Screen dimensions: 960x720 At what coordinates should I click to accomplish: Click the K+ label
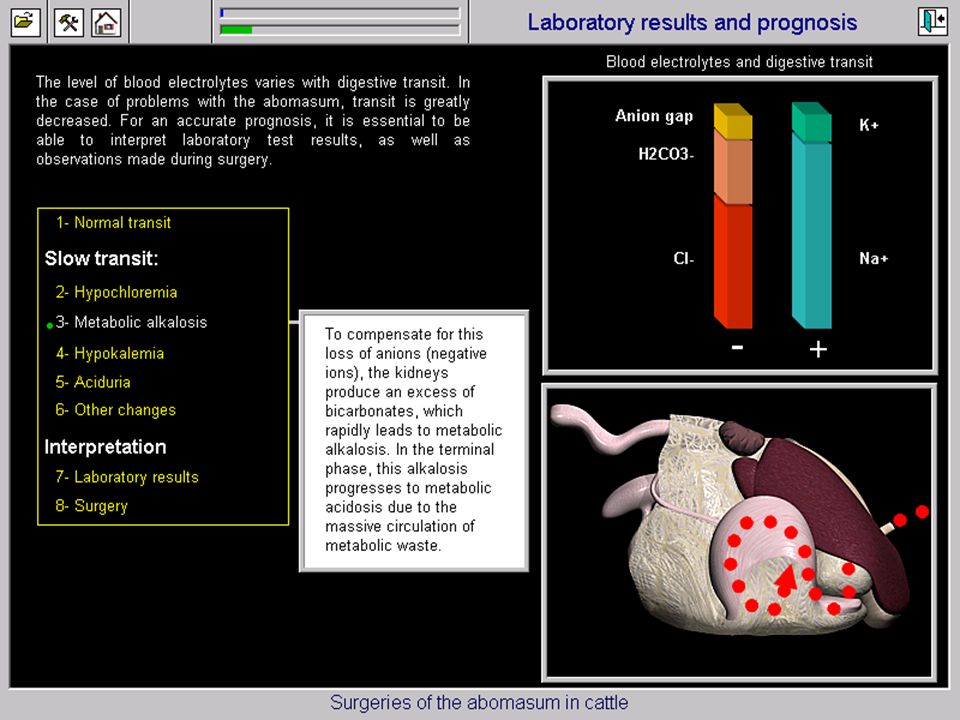869,126
